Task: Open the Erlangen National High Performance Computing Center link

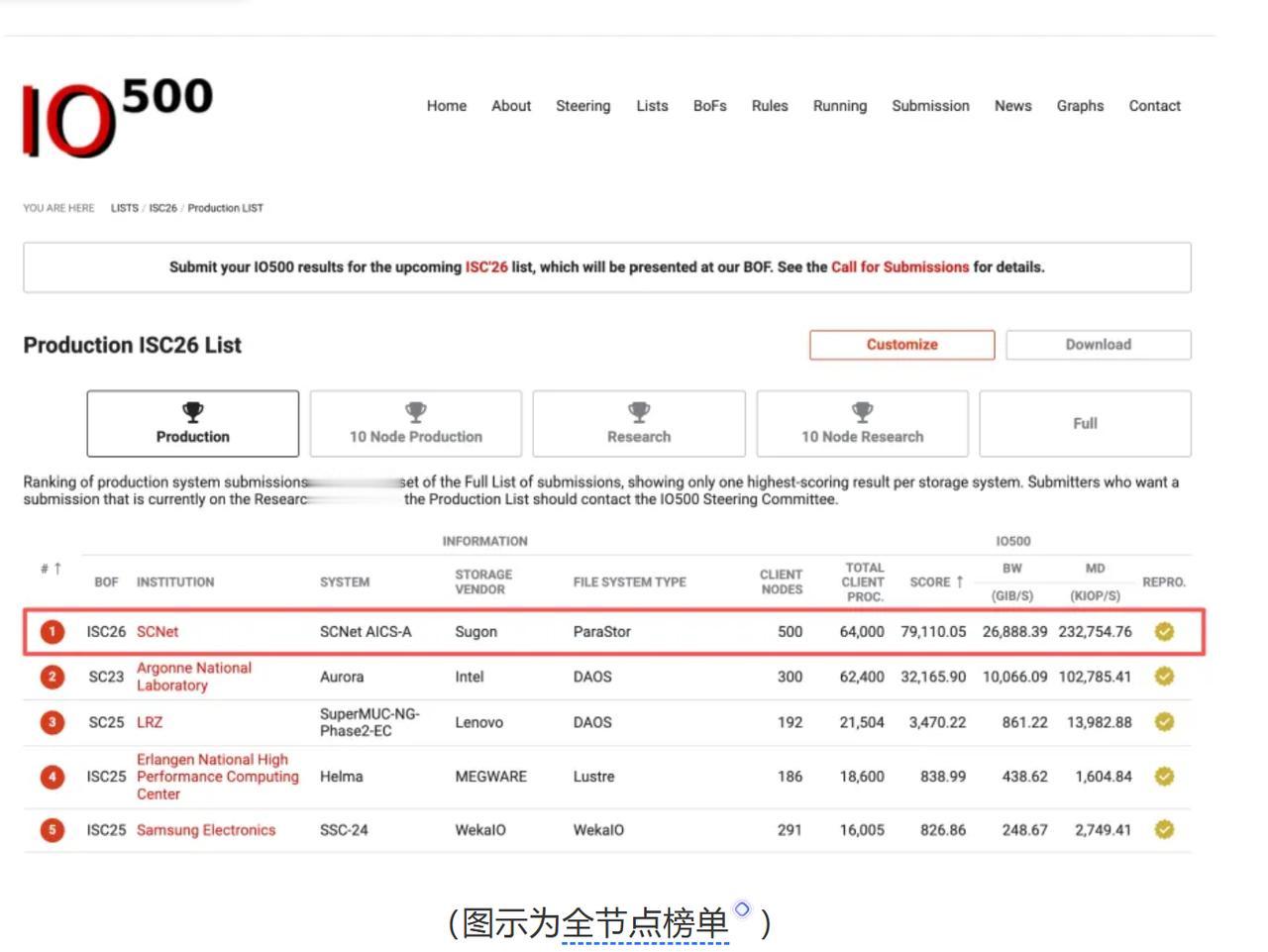Action: coord(218,777)
